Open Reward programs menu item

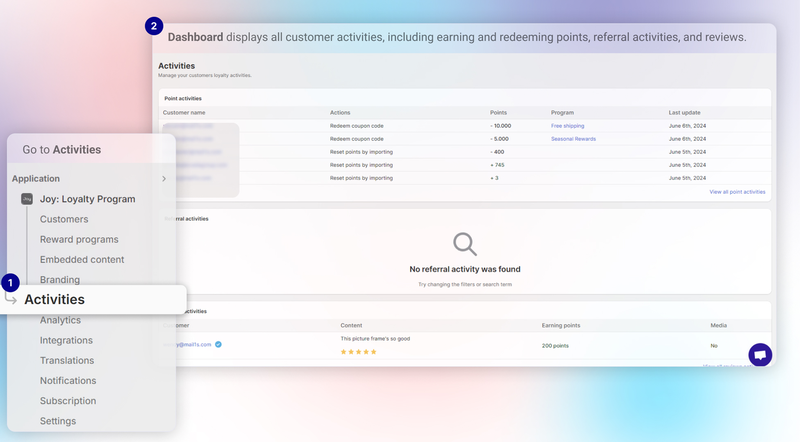pyautogui.click(x=79, y=239)
